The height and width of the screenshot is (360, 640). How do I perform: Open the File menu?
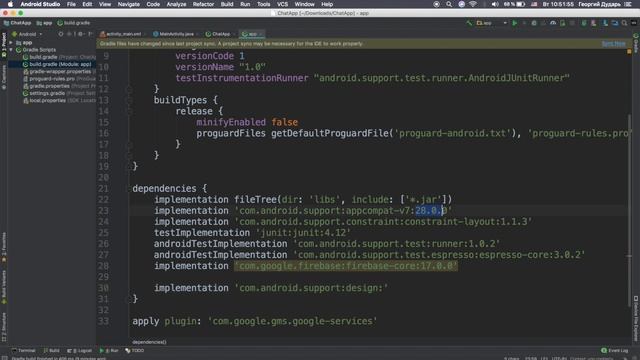71,4
